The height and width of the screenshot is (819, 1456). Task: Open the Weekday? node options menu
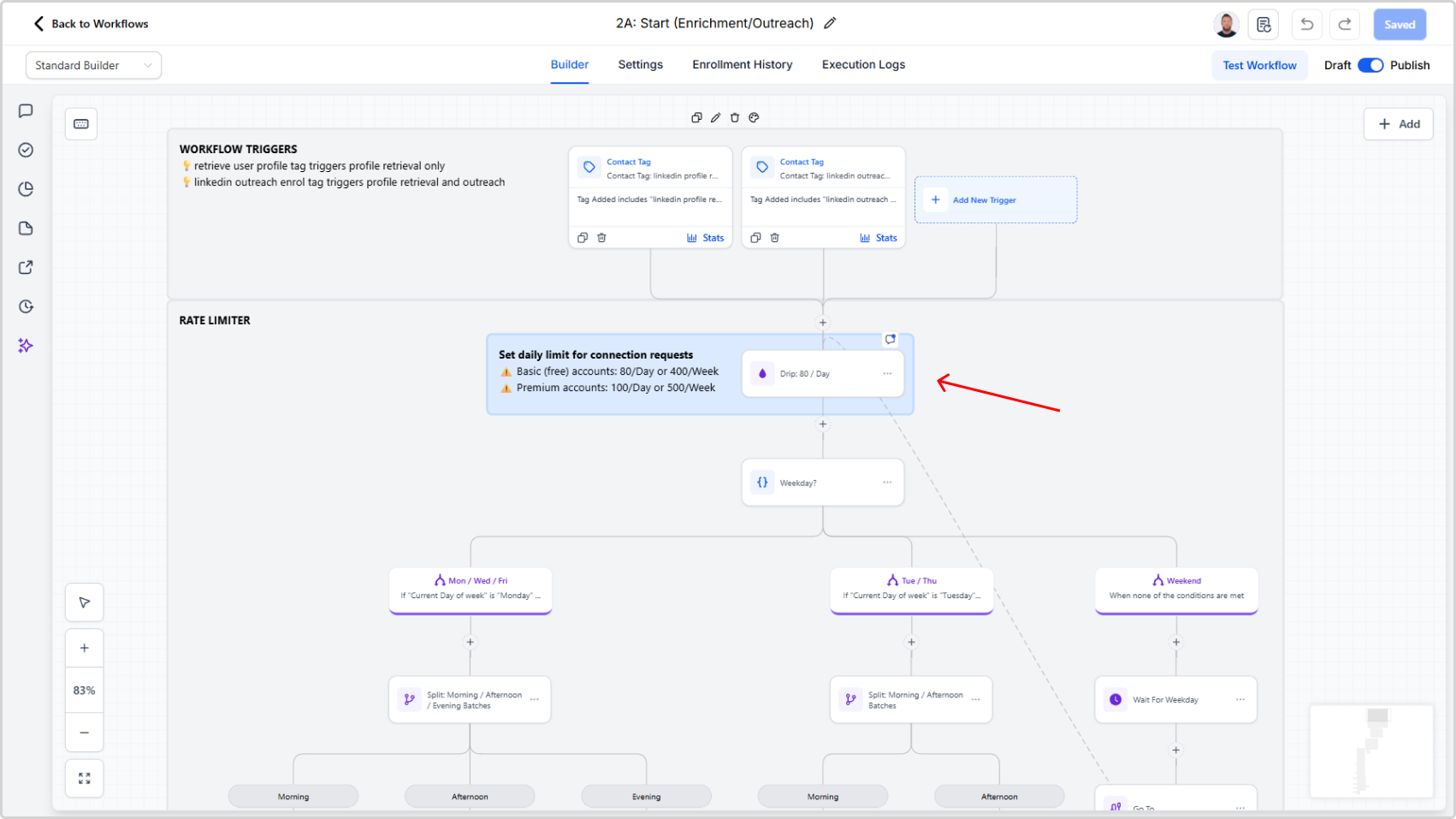coord(887,483)
